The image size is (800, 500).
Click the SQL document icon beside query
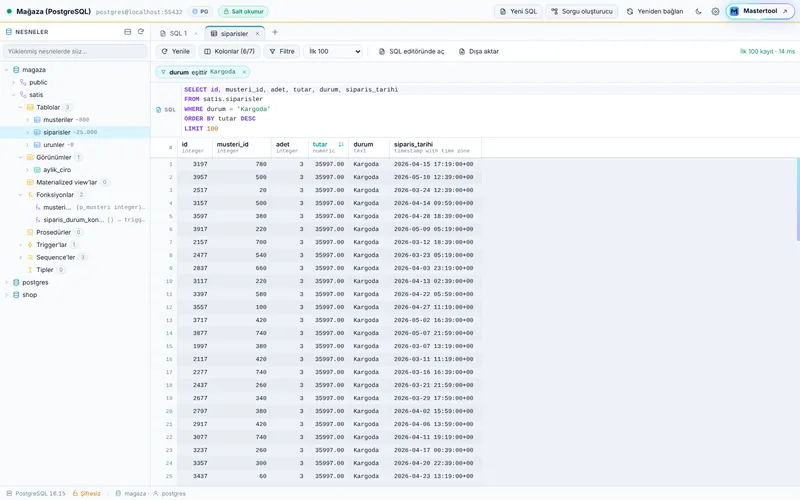159,110
